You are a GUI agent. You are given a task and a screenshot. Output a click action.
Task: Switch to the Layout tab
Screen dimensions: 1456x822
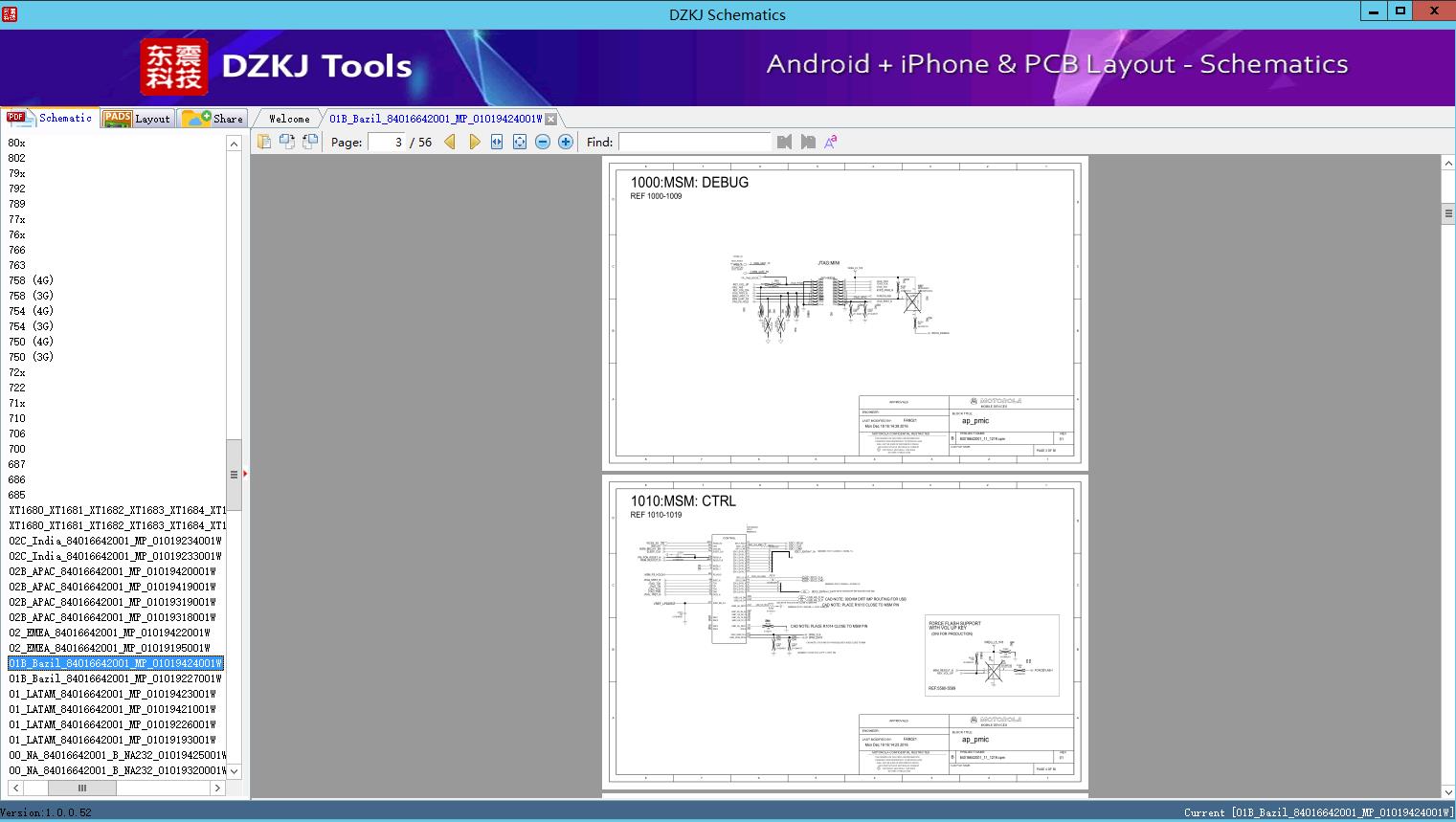(x=137, y=119)
